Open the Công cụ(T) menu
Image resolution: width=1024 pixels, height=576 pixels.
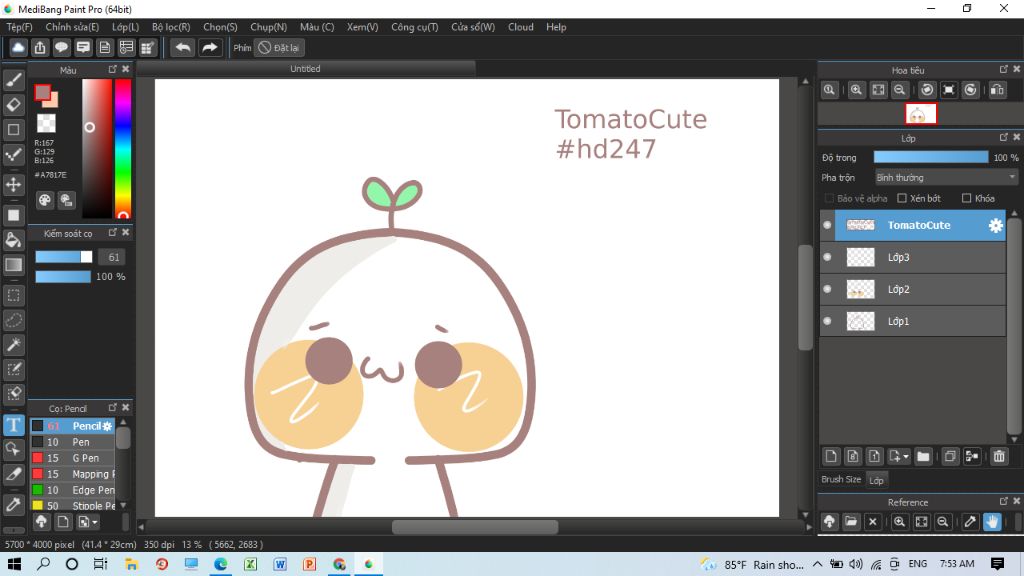coord(415,27)
